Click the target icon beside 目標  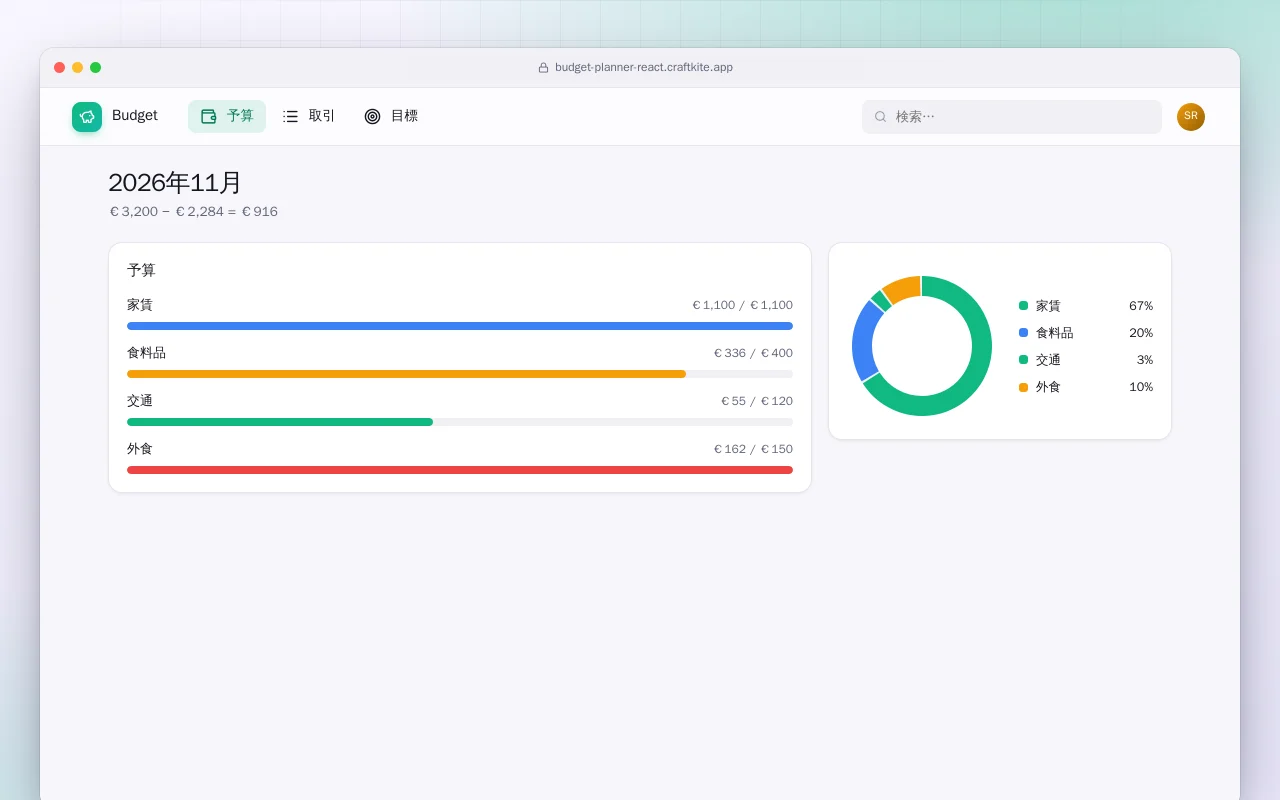[x=372, y=116]
